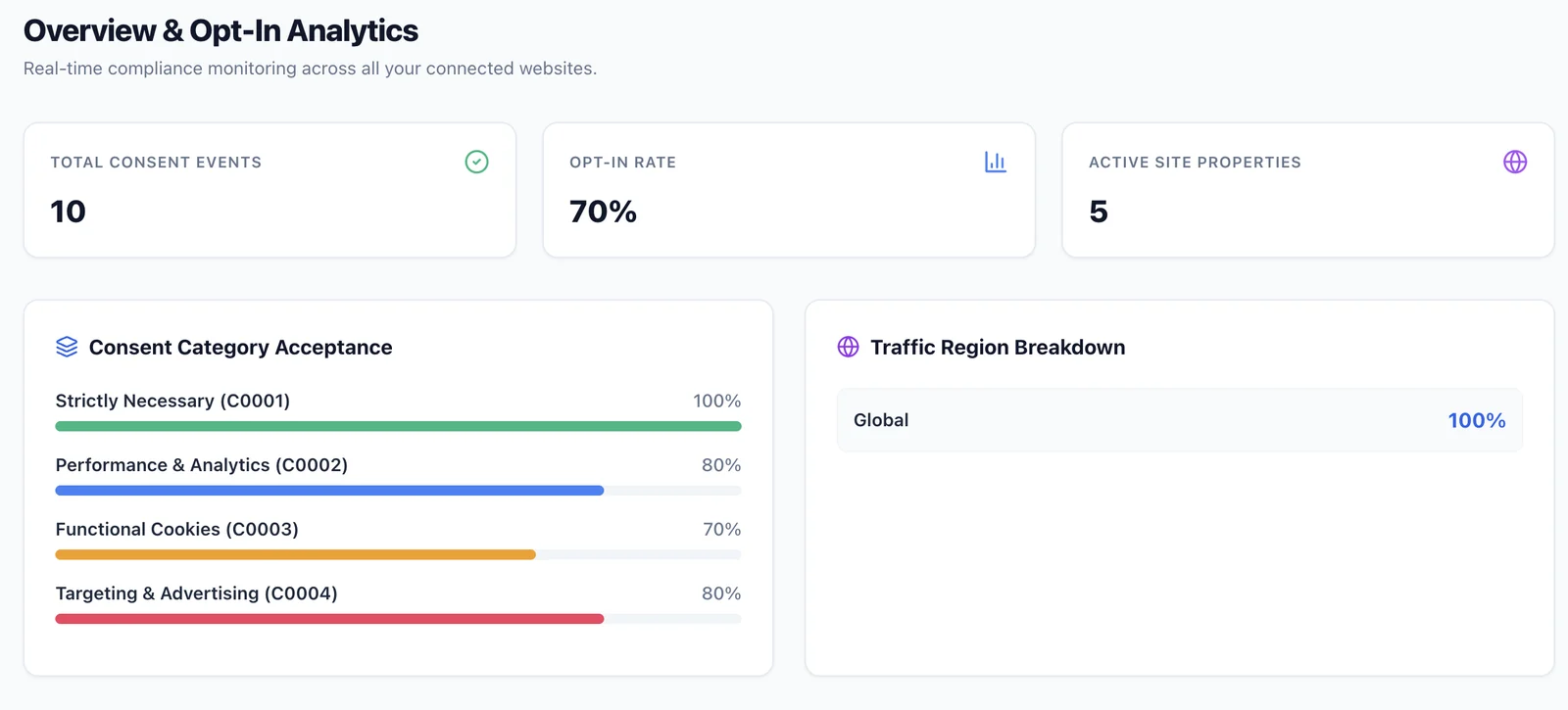Click the real-time compliance monitoring subtitle

click(x=310, y=69)
